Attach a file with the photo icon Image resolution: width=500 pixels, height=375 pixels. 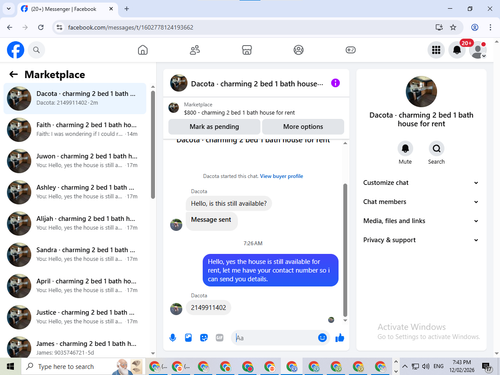[x=188, y=338]
